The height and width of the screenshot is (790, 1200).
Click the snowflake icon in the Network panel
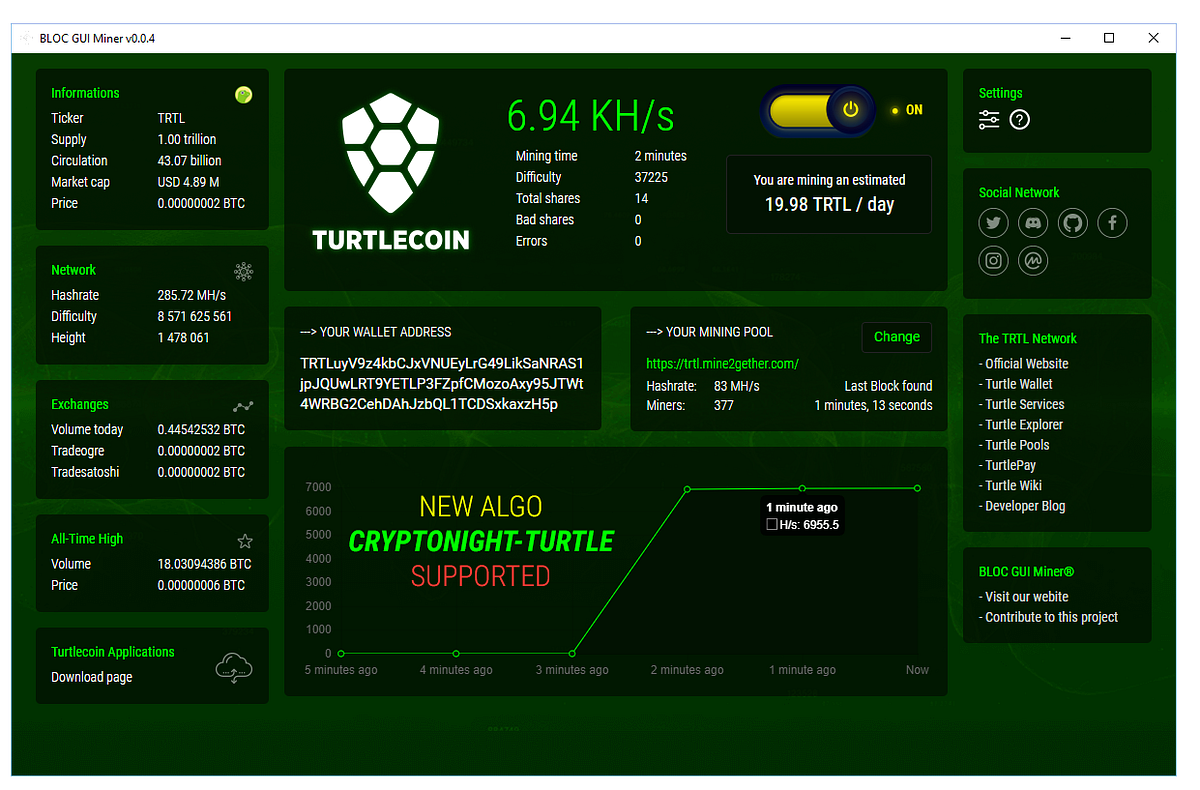pyautogui.click(x=243, y=271)
